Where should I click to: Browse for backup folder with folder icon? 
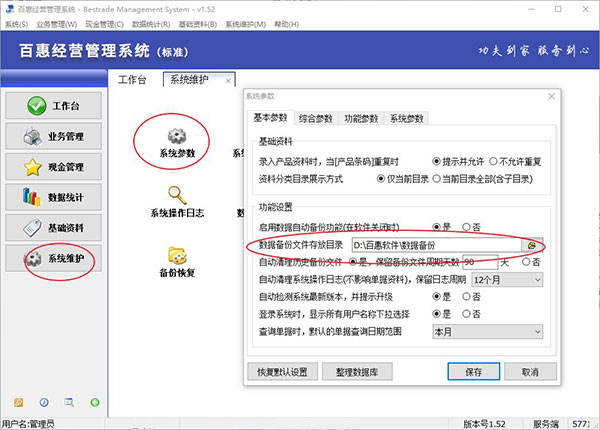(532, 245)
